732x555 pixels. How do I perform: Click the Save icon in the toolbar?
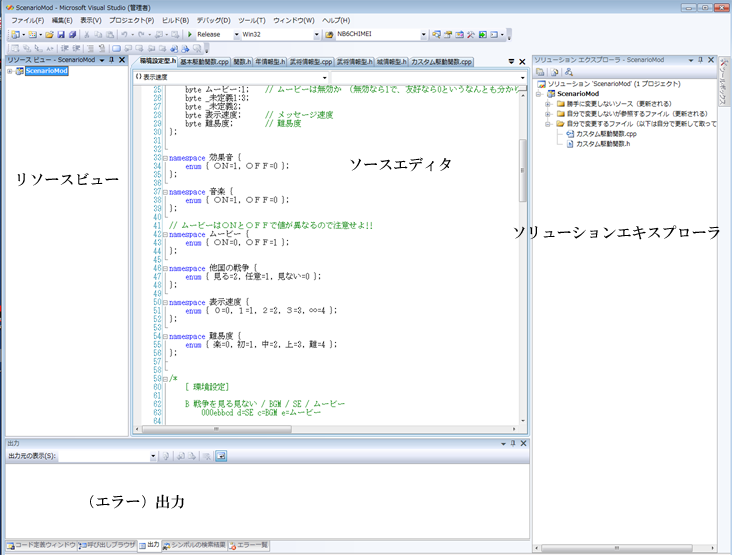pos(61,34)
